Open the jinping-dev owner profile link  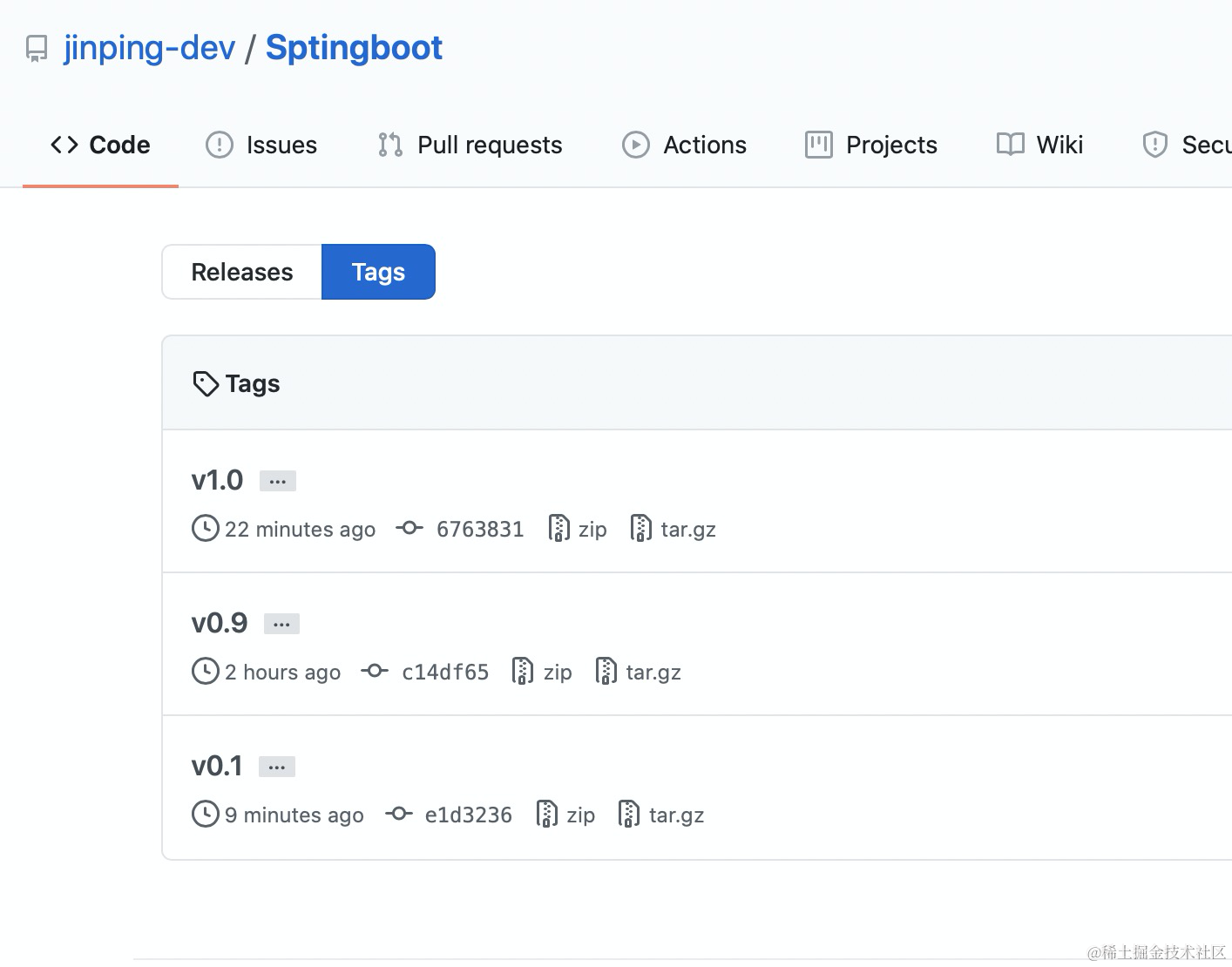[149, 48]
